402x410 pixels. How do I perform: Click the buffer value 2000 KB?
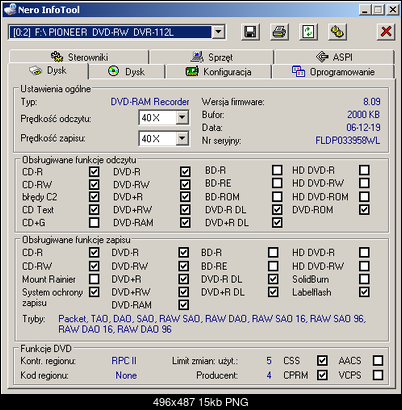pyautogui.click(x=364, y=114)
